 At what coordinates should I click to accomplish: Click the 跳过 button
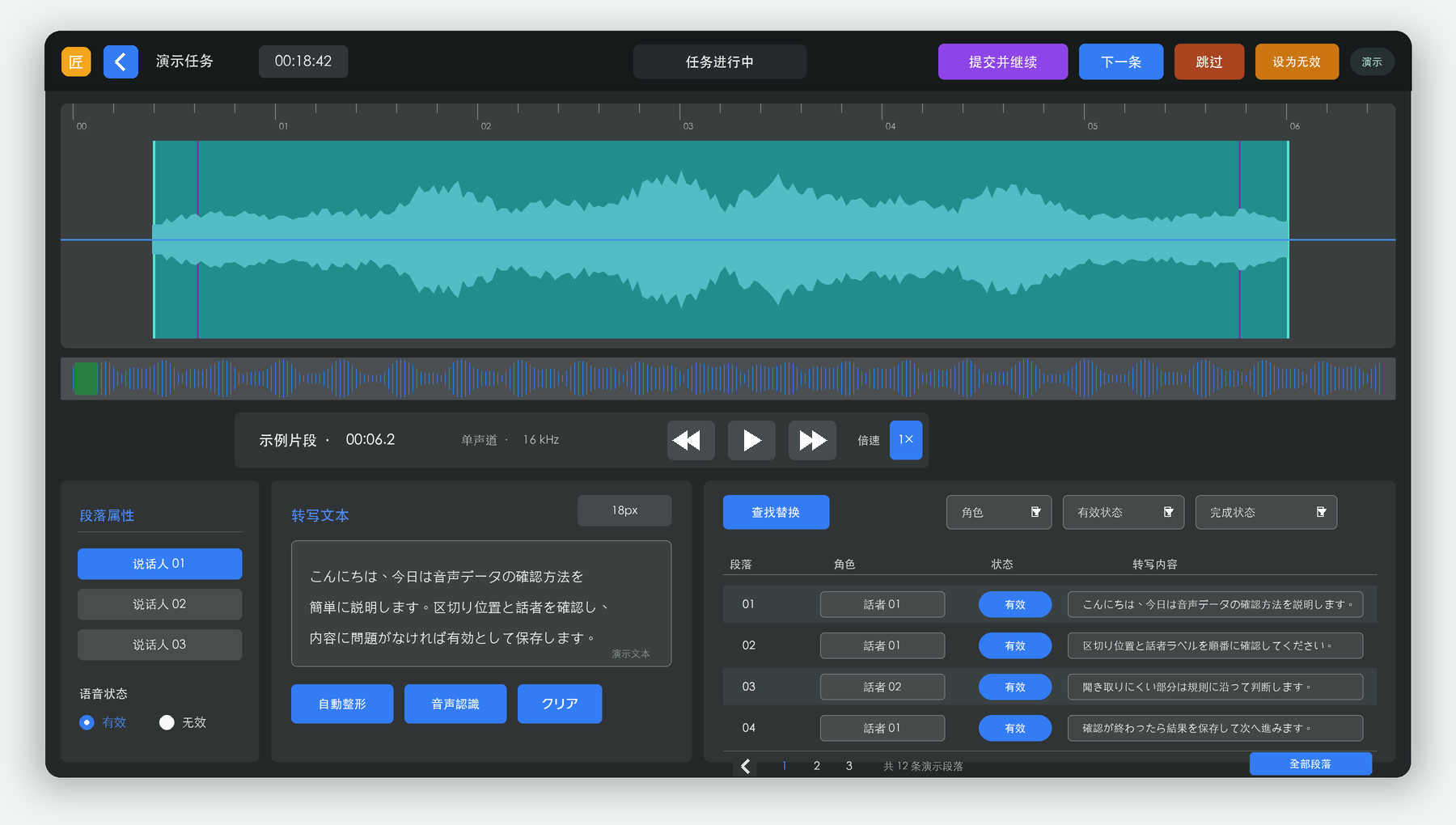[1209, 61]
